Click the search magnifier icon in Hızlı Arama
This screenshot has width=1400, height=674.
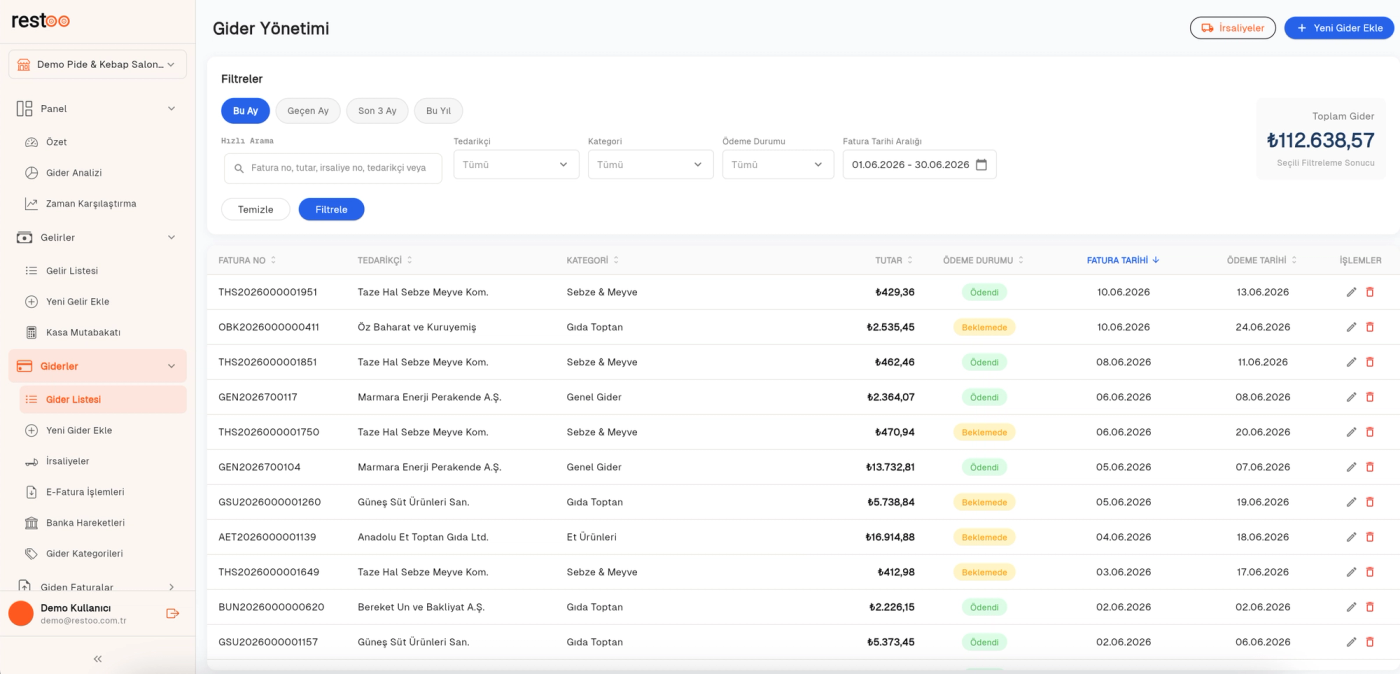(239, 168)
